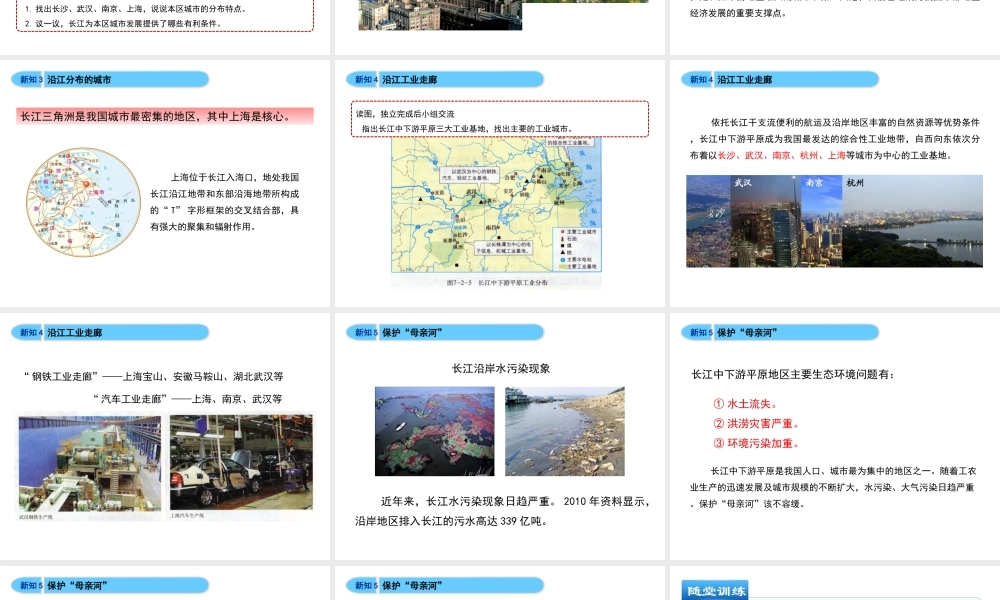Screen dimensions: 1000x600
Task: Open the 武汉钢铁生产线 factory photo
Action: pos(89,463)
